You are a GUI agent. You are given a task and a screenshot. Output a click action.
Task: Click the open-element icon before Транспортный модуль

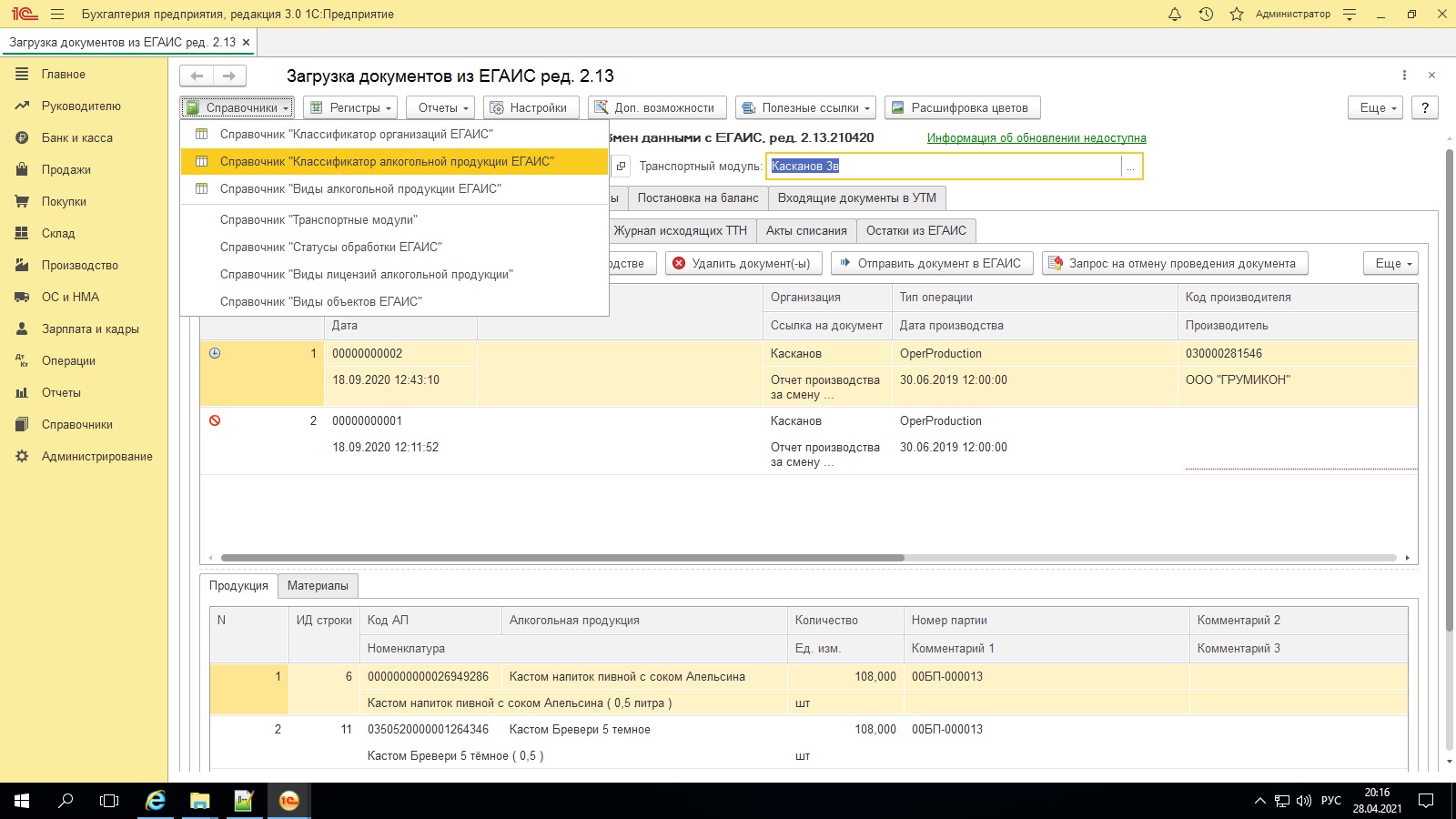point(621,166)
